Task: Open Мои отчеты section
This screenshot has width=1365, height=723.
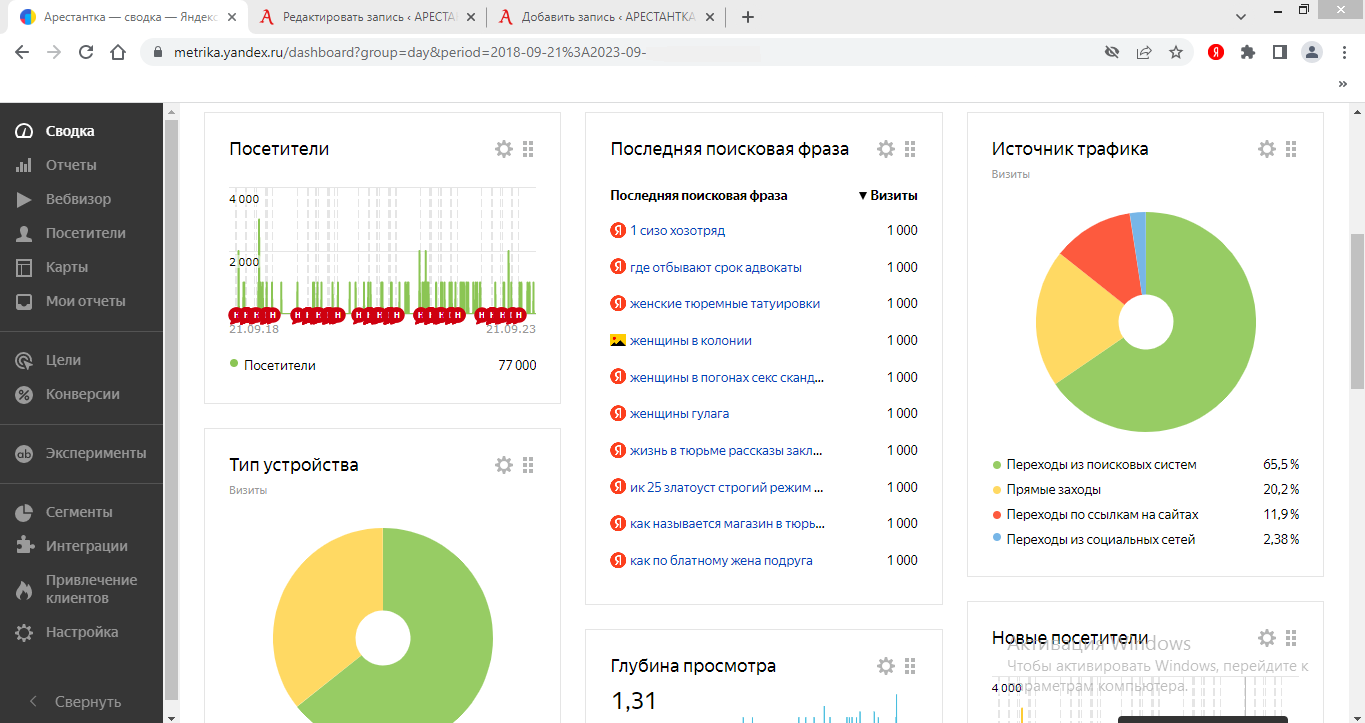Action: (x=85, y=301)
